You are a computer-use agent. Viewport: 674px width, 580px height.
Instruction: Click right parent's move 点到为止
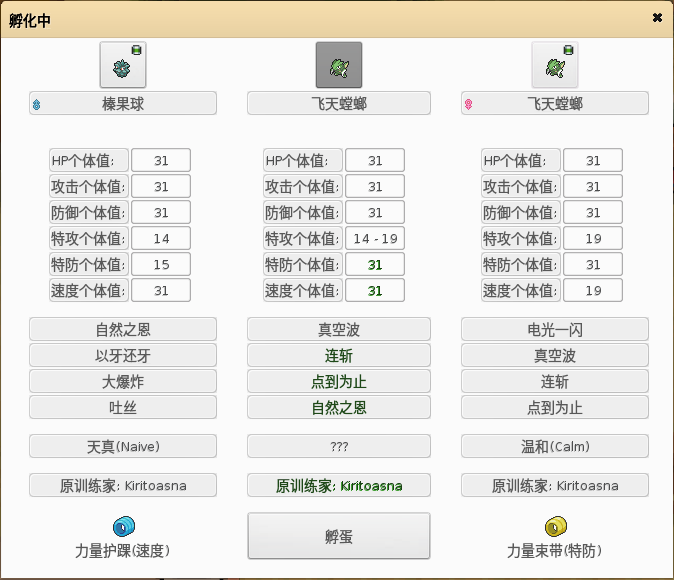point(555,407)
